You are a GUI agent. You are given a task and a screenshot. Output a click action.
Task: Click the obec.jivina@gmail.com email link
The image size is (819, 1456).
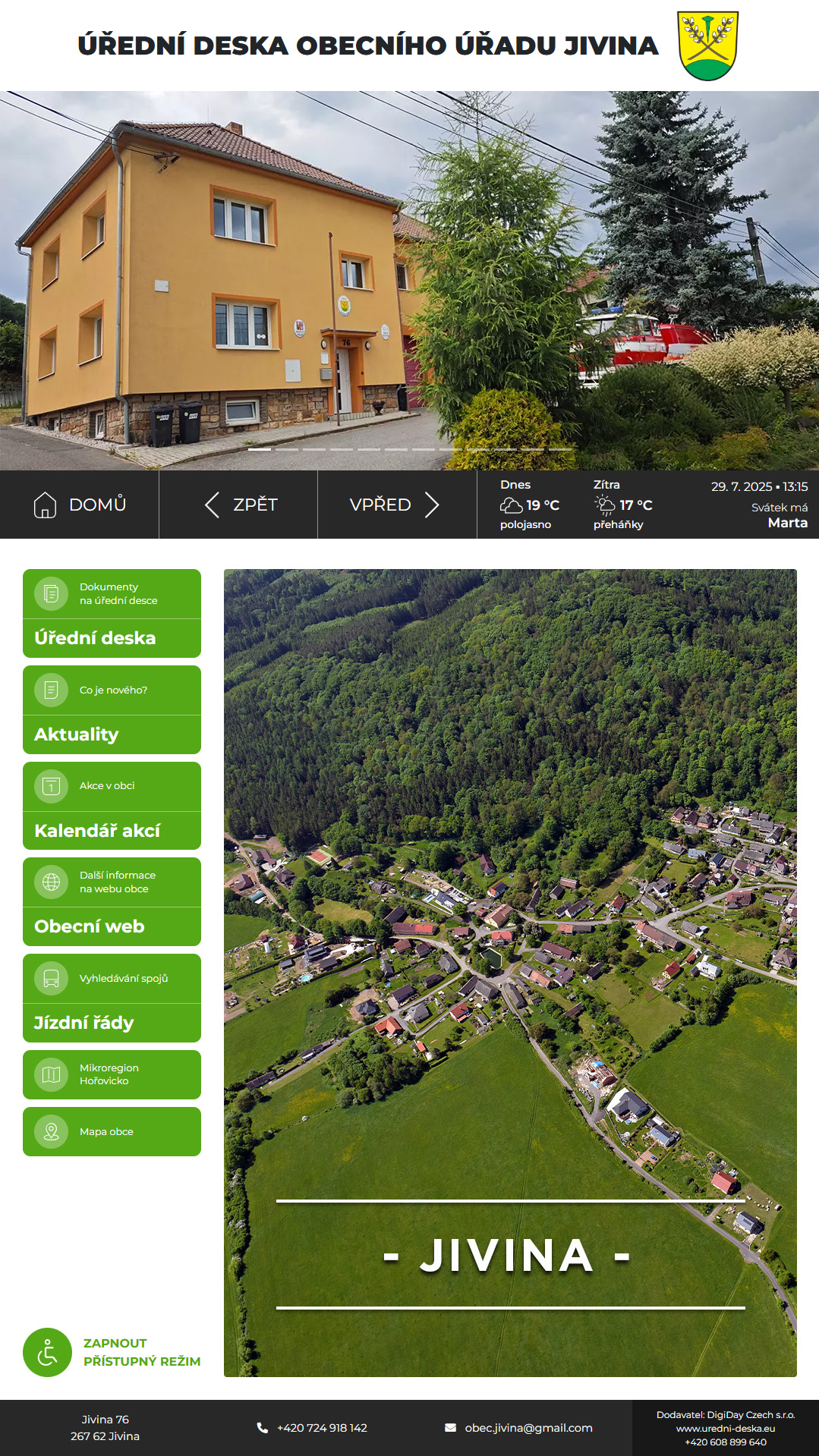pos(528,1428)
